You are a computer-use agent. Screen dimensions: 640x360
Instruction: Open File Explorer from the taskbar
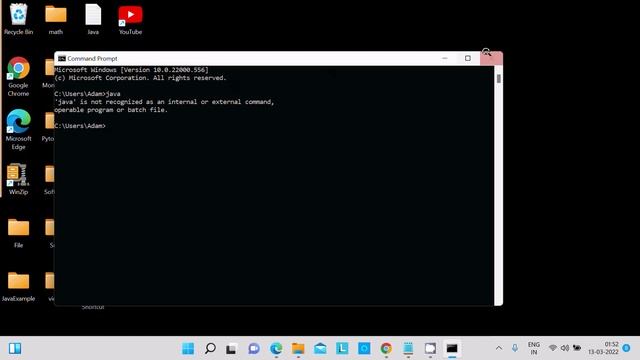tap(298, 348)
